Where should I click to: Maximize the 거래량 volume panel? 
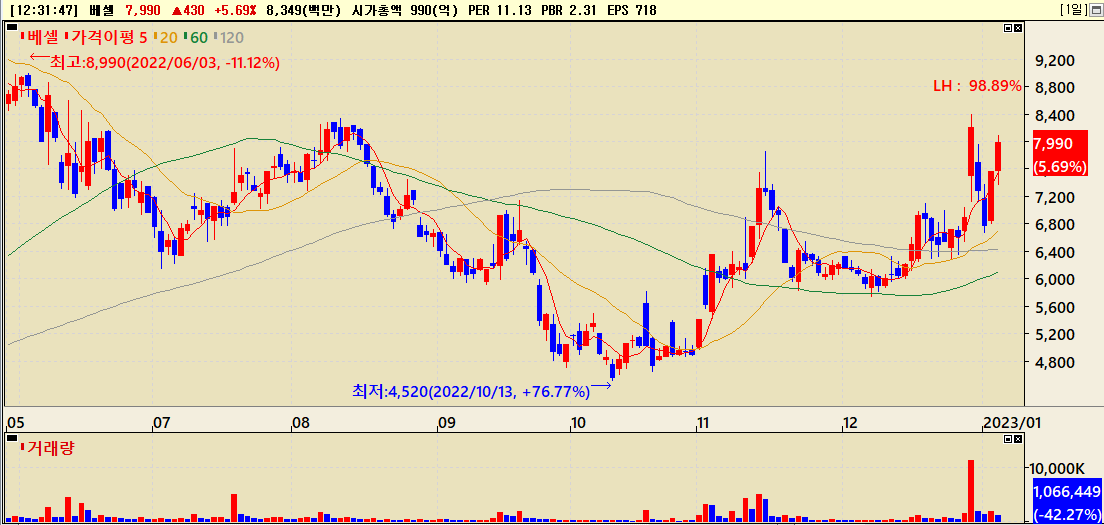[x=1008, y=439]
